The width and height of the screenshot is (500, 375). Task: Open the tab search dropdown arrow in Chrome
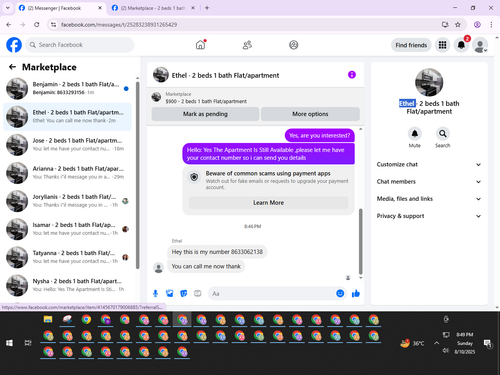point(8,8)
